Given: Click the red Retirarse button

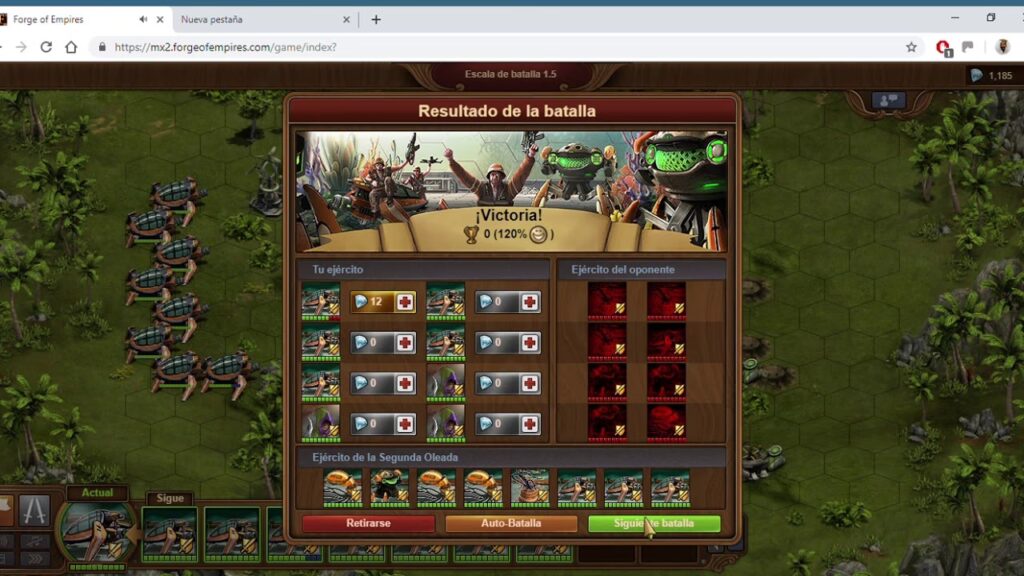Looking at the screenshot, I should click(x=368, y=524).
